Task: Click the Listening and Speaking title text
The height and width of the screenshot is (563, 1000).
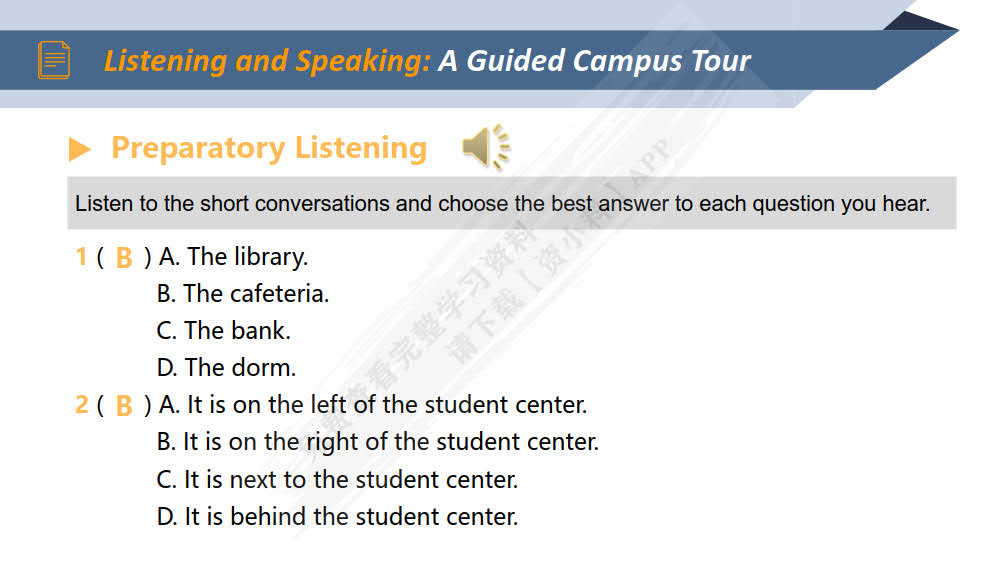Action: coord(267,61)
